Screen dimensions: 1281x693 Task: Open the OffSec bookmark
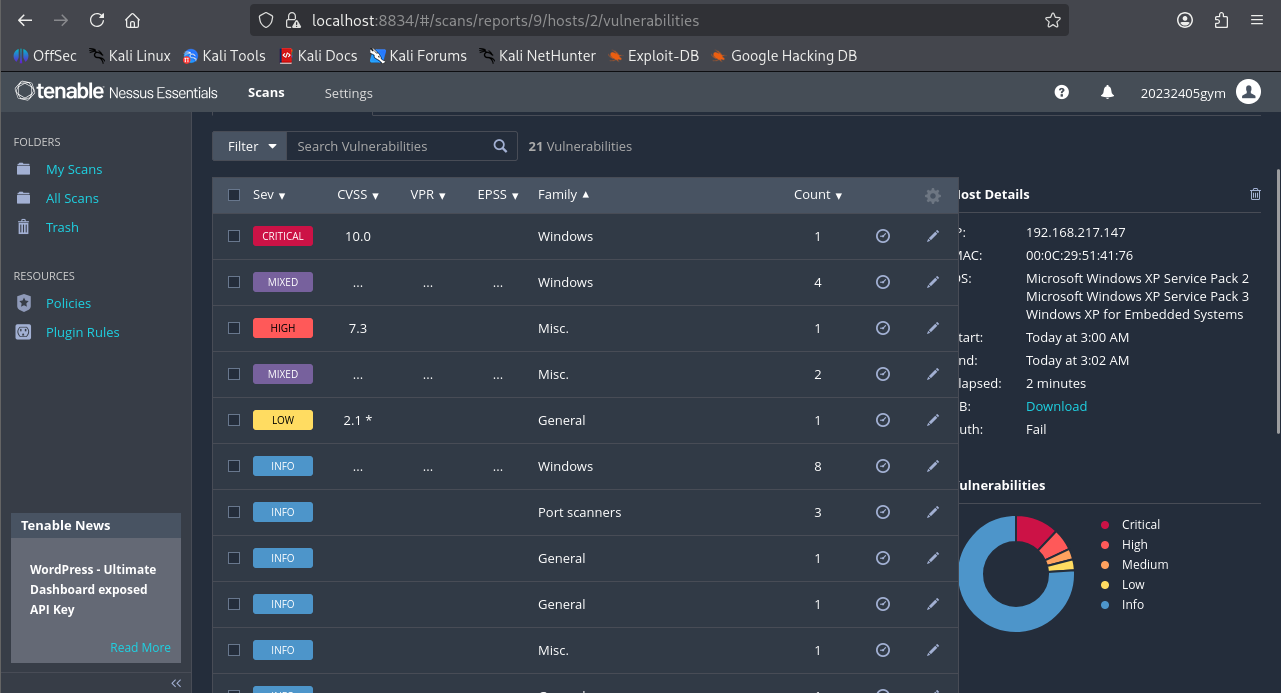click(45, 56)
